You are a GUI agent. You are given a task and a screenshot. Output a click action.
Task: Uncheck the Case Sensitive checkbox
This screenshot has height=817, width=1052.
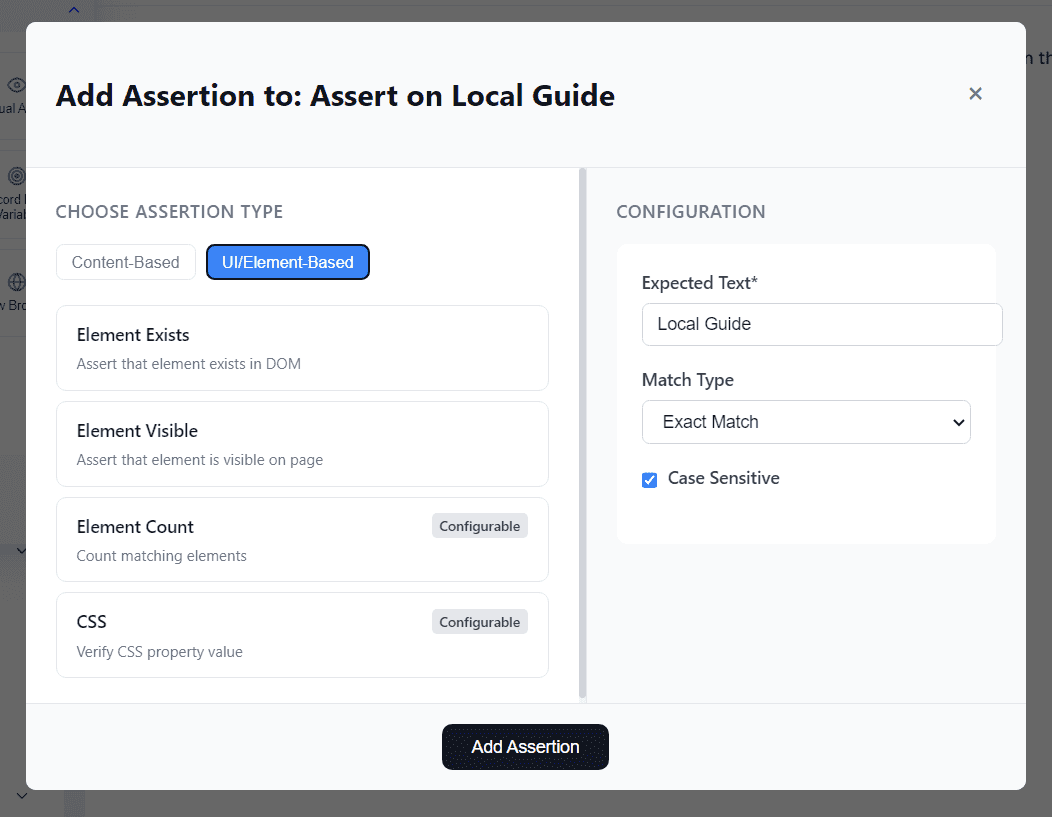coord(649,480)
